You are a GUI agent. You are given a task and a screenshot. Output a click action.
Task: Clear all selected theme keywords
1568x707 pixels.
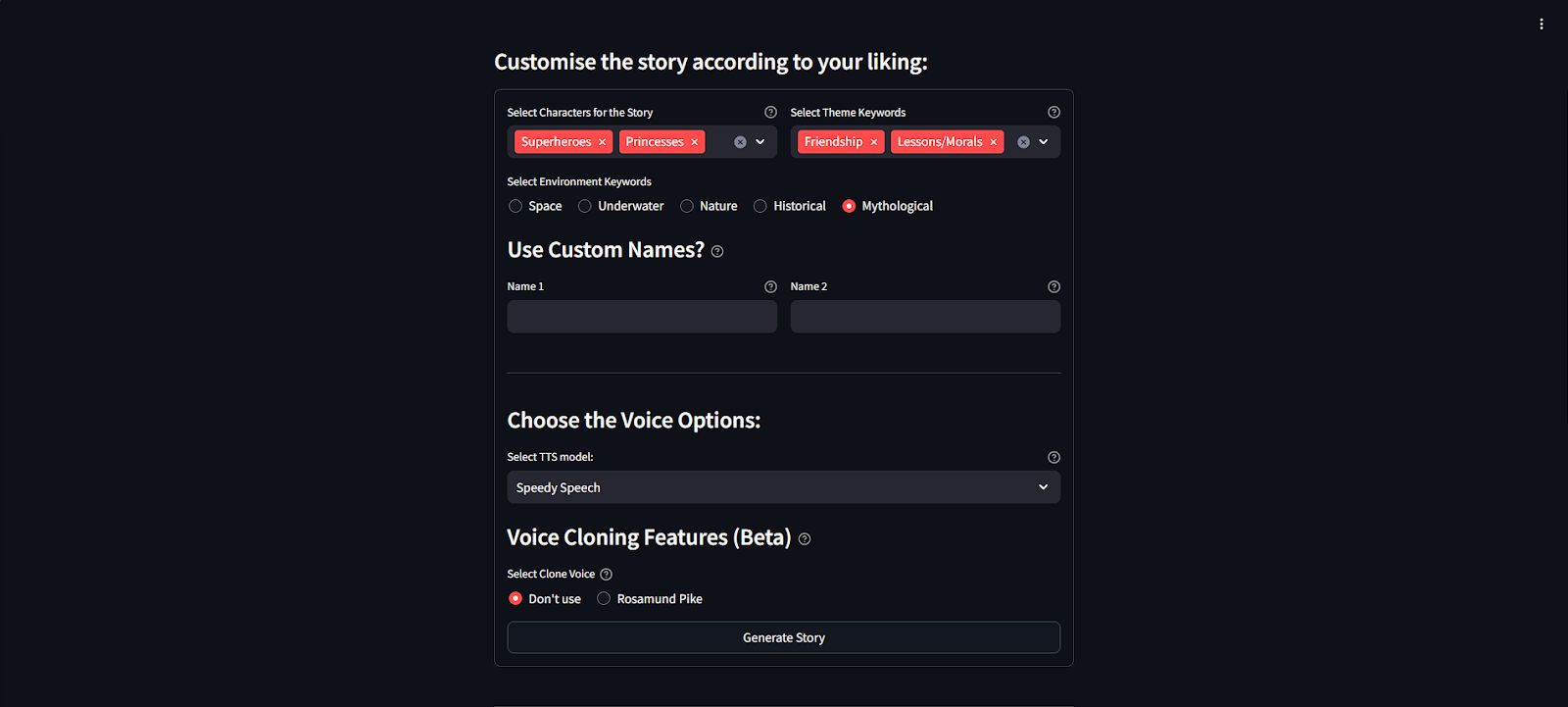tap(1023, 142)
